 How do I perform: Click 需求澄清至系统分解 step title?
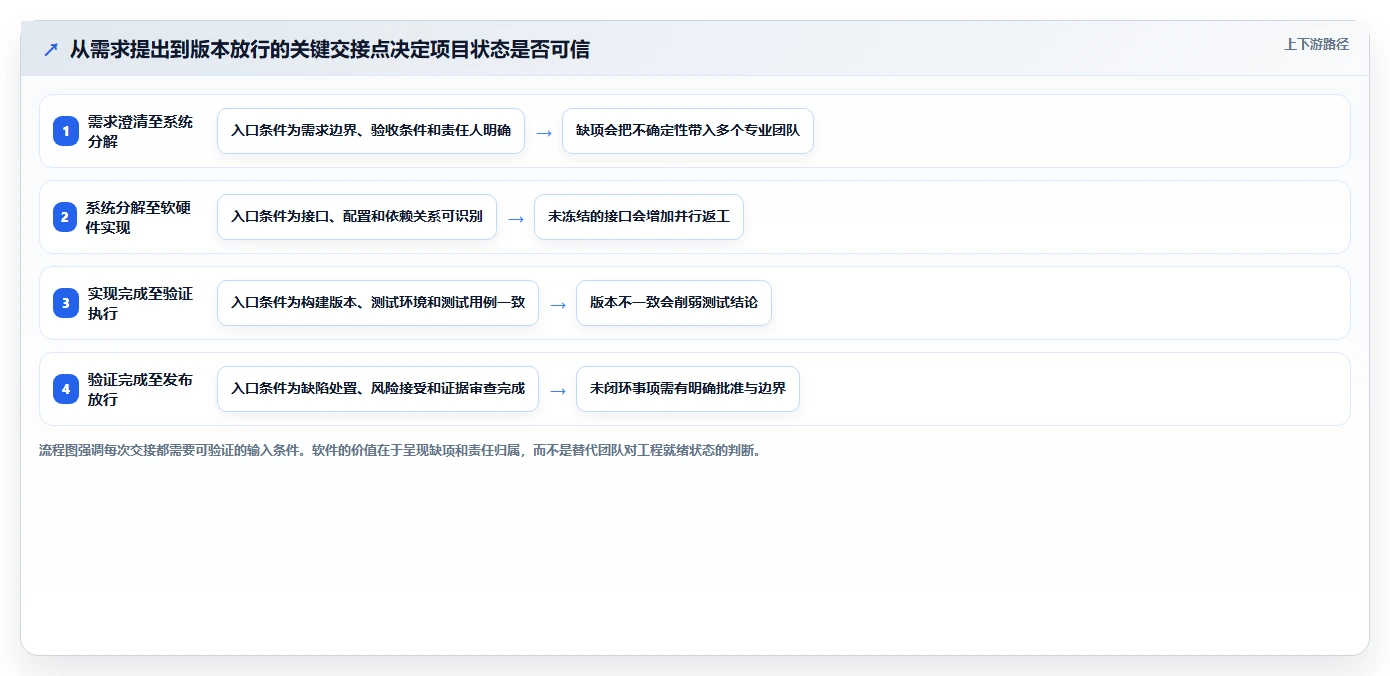(x=140, y=131)
